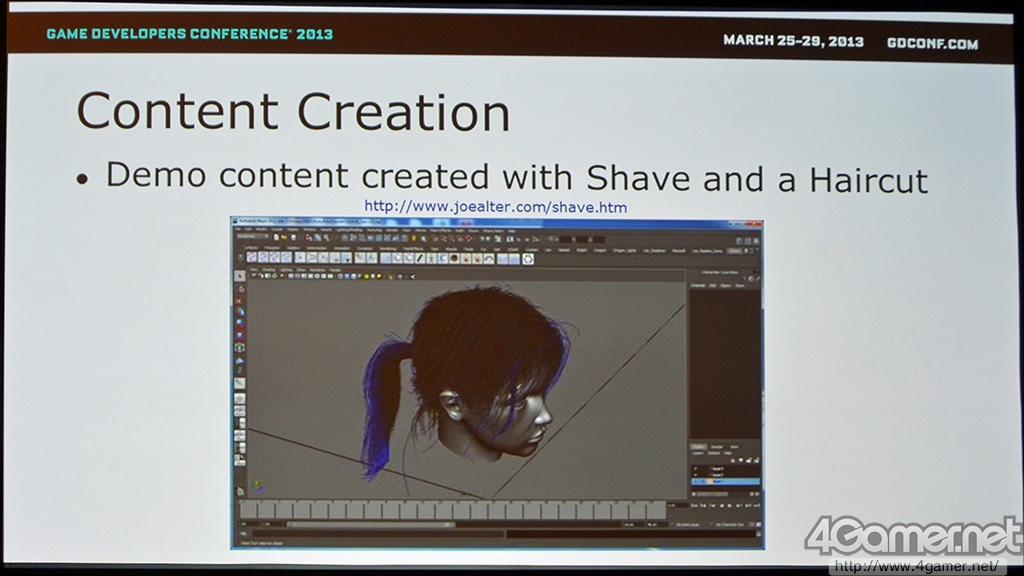Open the menu set dropdown at top left
The width and height of the screenshot is (1024, 576).
click(253, 238)
